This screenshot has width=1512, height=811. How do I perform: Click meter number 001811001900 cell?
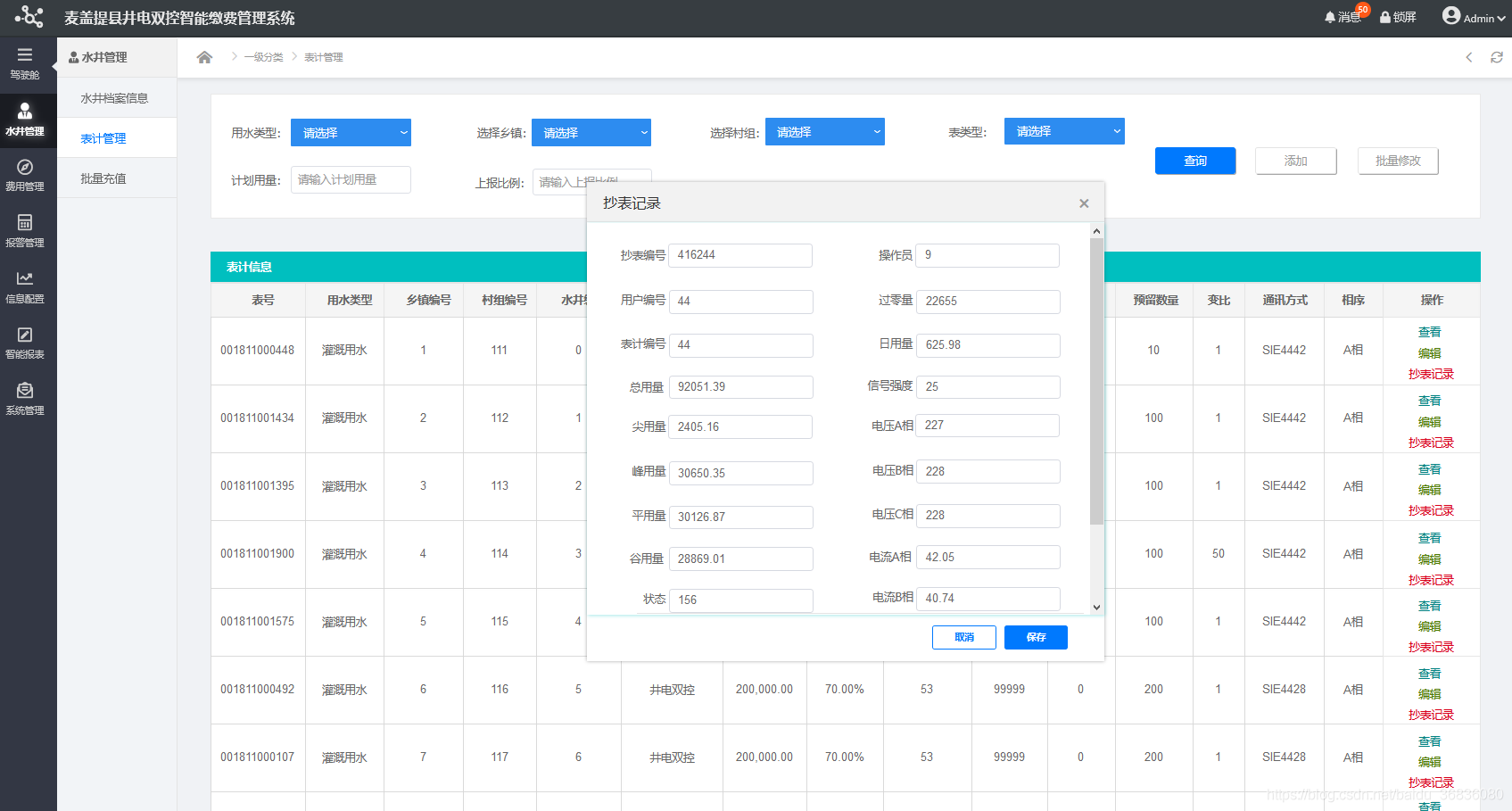tap(258, 554)
